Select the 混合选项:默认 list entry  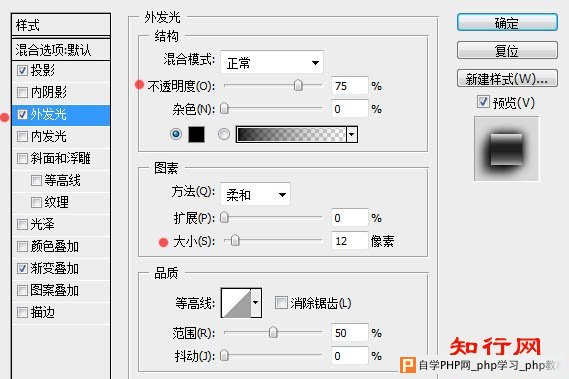[61, 50]
